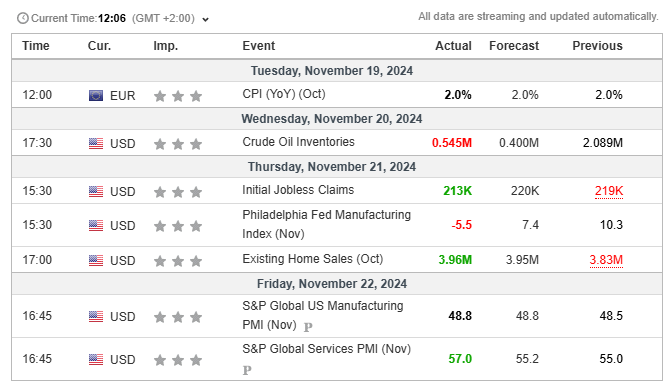The image size is (672, 386).
Task: Click US flag in Philadelphia Fed row
Action: point(96,225)
